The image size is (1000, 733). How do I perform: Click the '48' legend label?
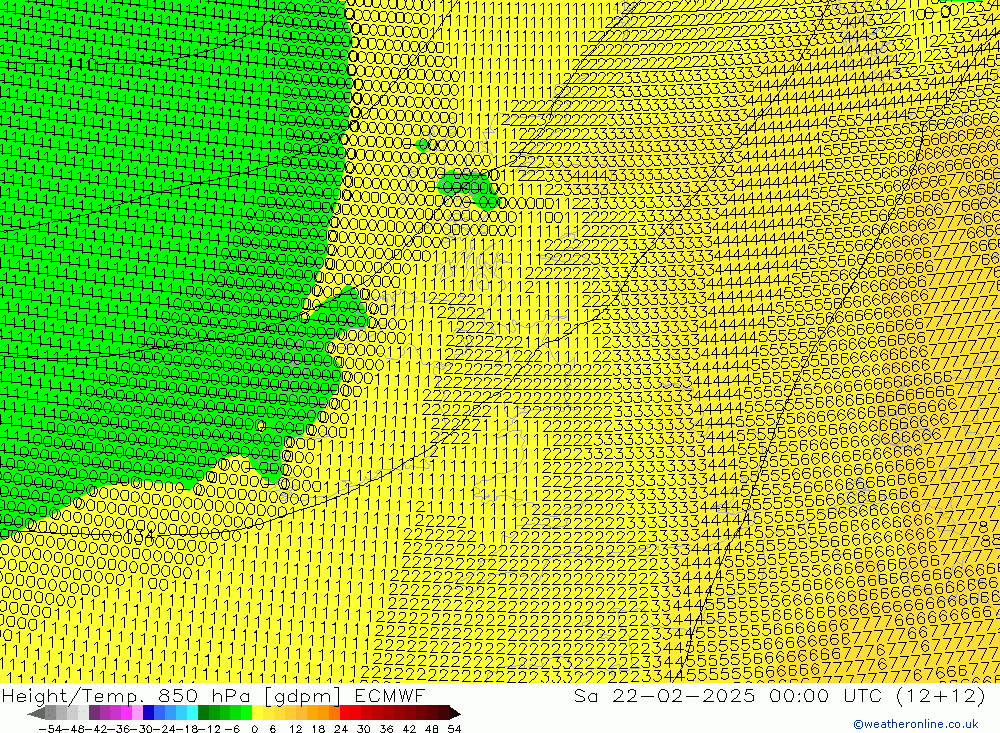tap(432, 729)
